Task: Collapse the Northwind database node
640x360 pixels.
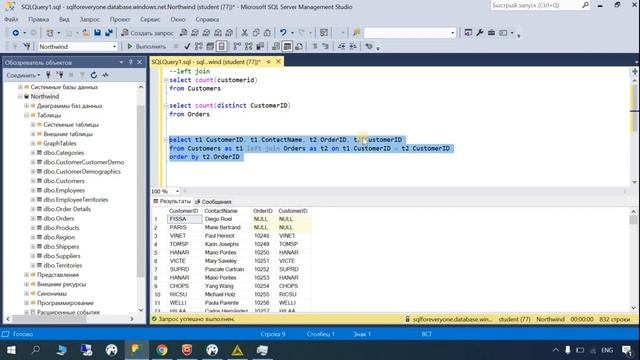Action: point(20,96)
